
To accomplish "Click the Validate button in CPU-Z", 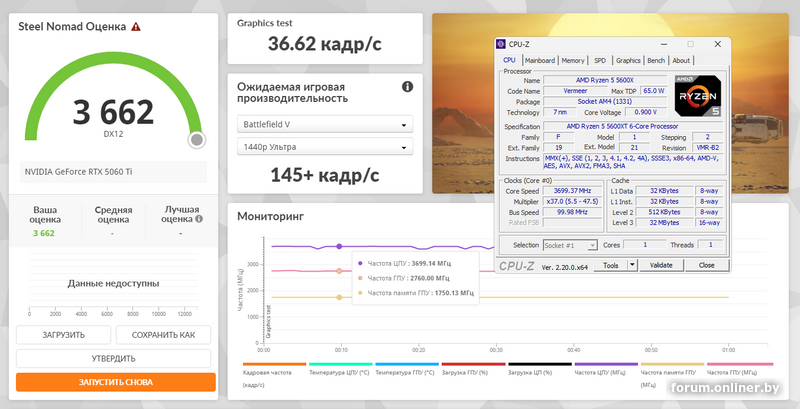I will click(x=661, y=265).
